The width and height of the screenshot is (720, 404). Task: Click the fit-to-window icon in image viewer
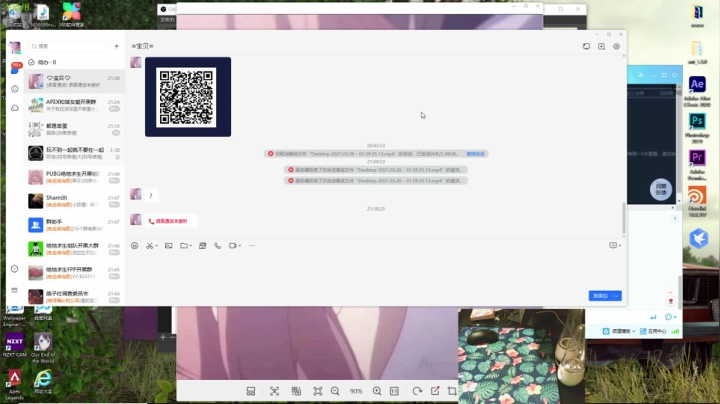pyautogui.click(x=317, y=391)
